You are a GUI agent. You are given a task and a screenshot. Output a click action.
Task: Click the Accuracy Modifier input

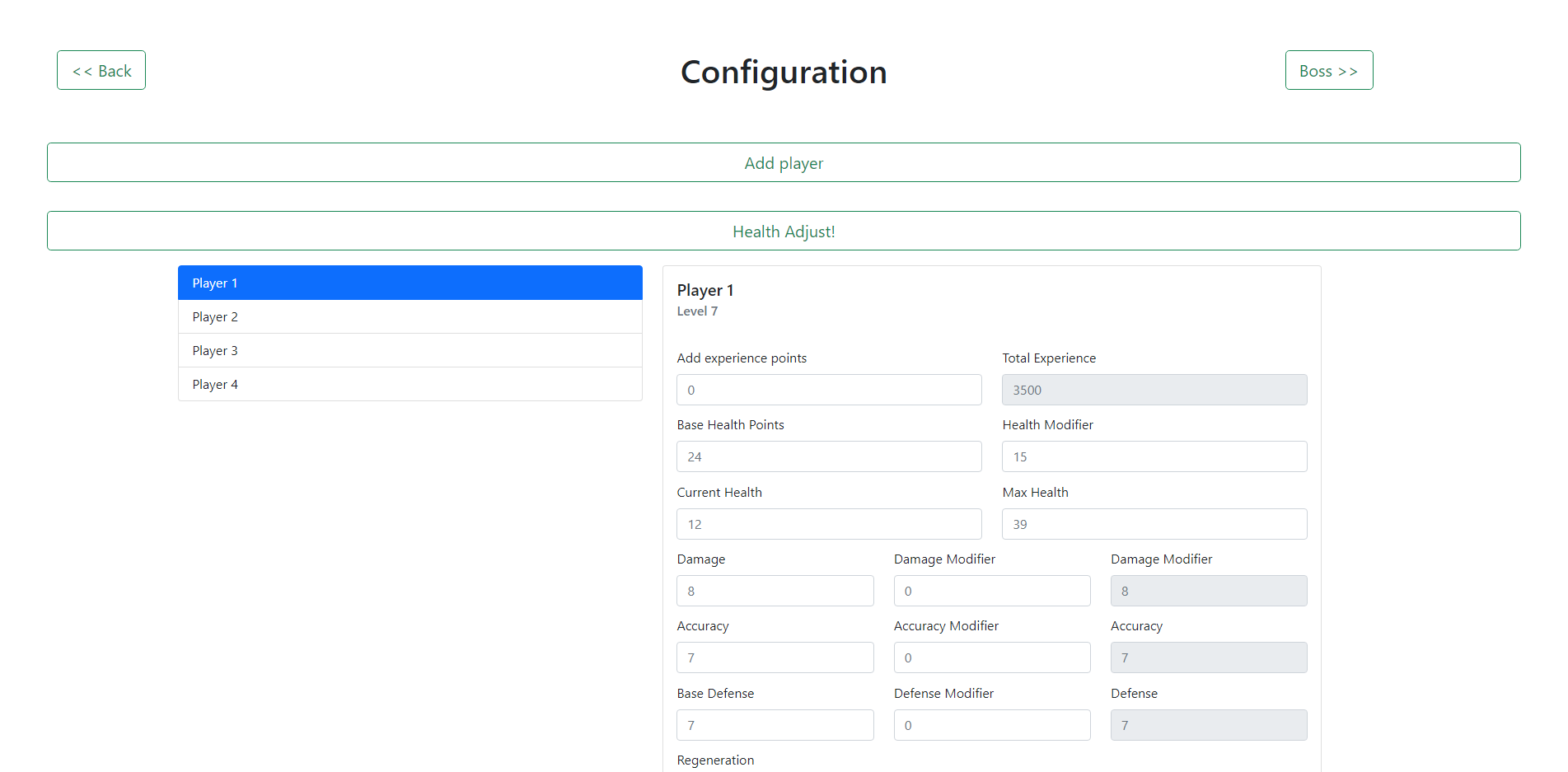click(x=991, y=658)
